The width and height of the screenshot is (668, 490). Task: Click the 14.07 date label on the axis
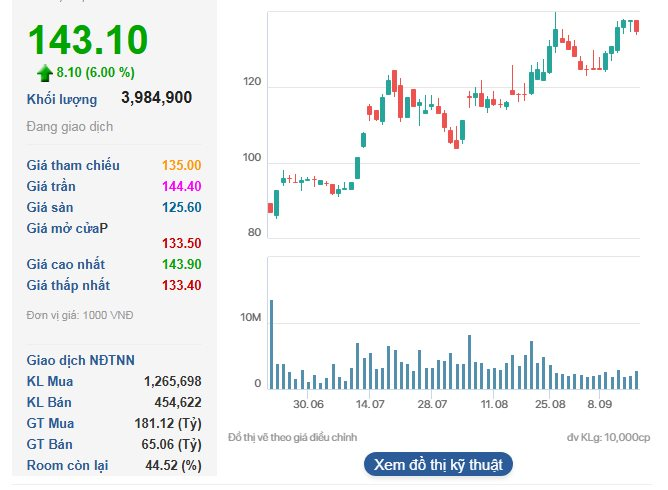coord(370,404)
